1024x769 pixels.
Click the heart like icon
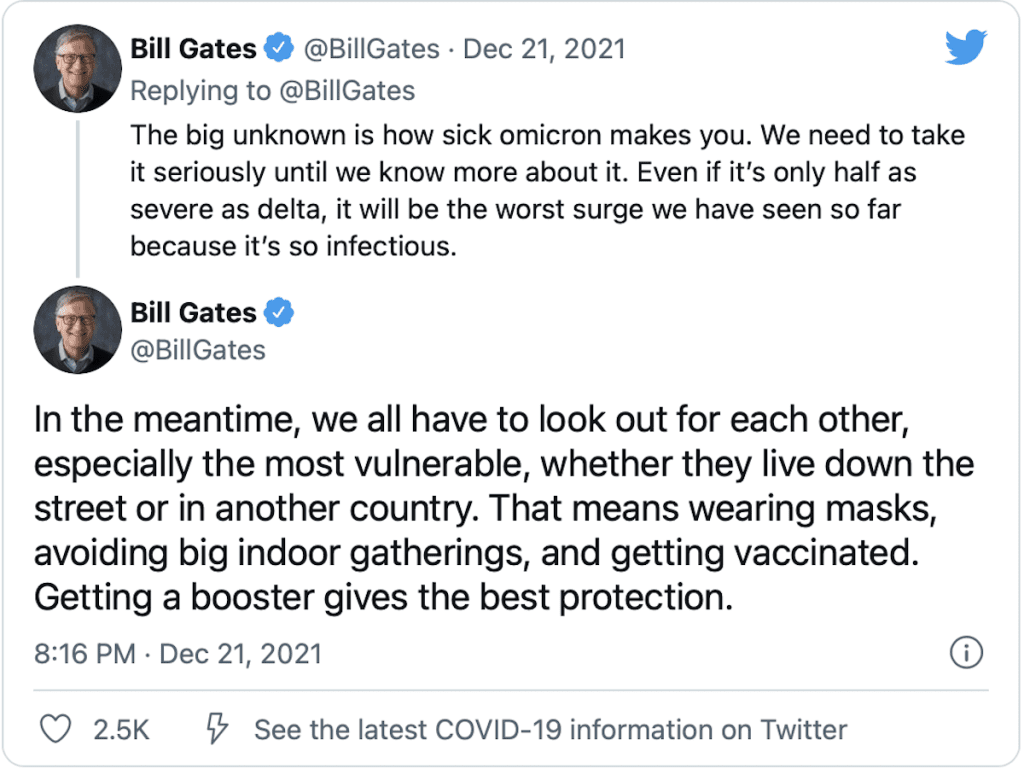56,729
